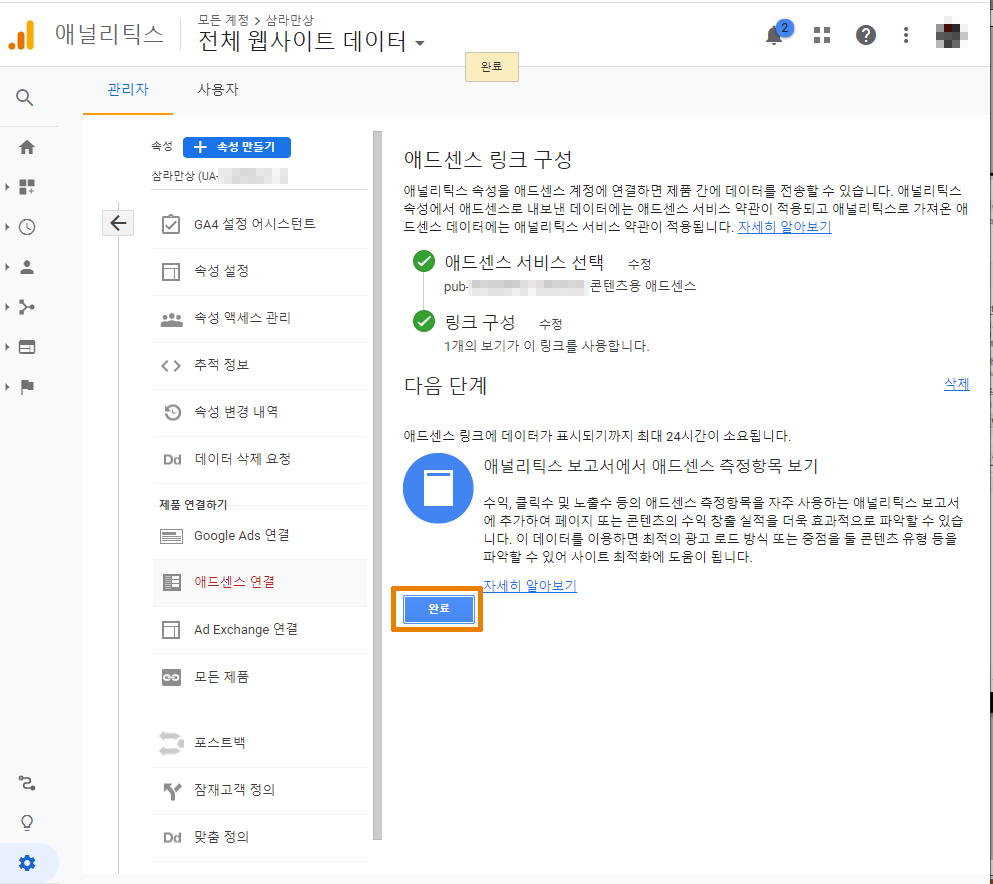Screen dimensions: 993x884
Task: Open the Google apps grid icon
Action: [x=821, y=35]
